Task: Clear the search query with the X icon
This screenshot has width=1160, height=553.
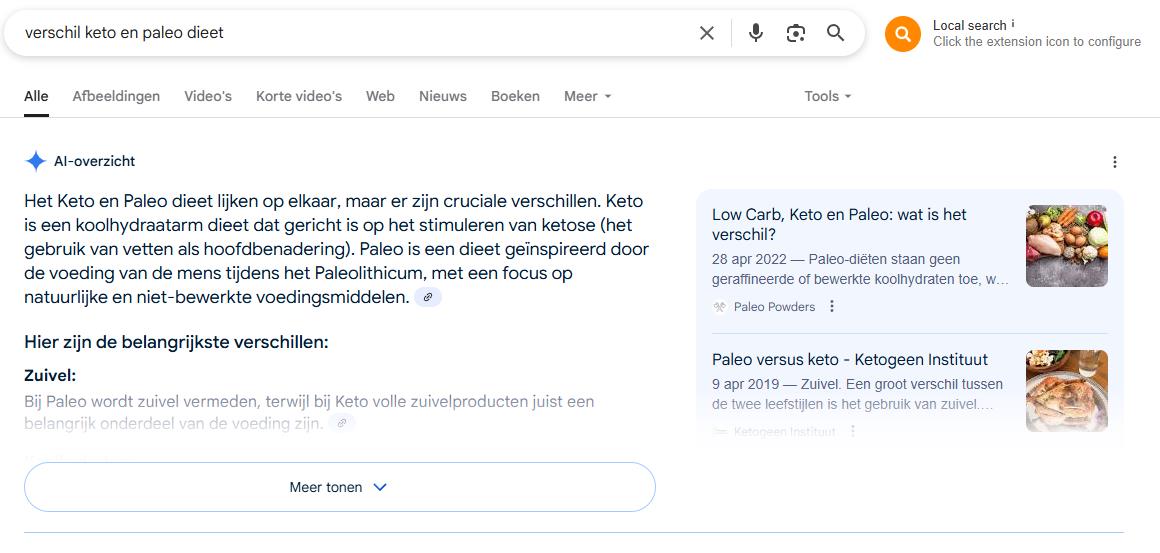Action: click(x=707, y=33)
